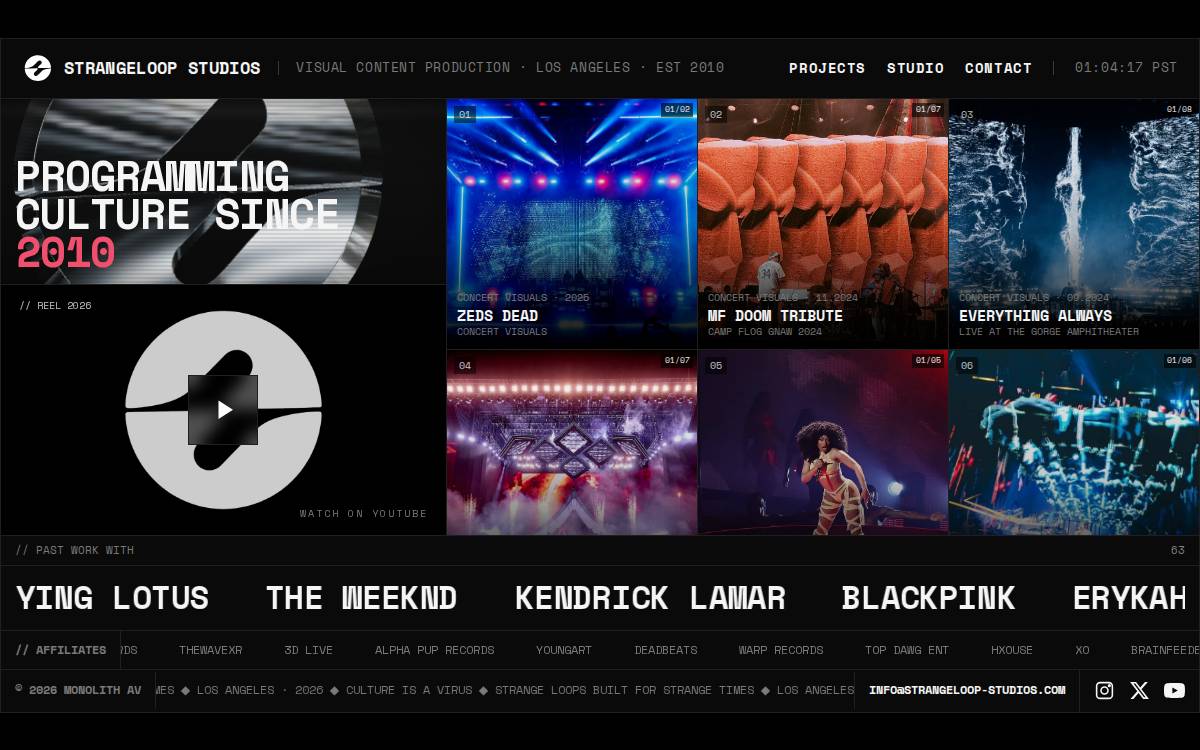The width and height of the screenshot is (1200, 750).
Task: Play the 2026 reel video
Action: (x=223, y=410)
